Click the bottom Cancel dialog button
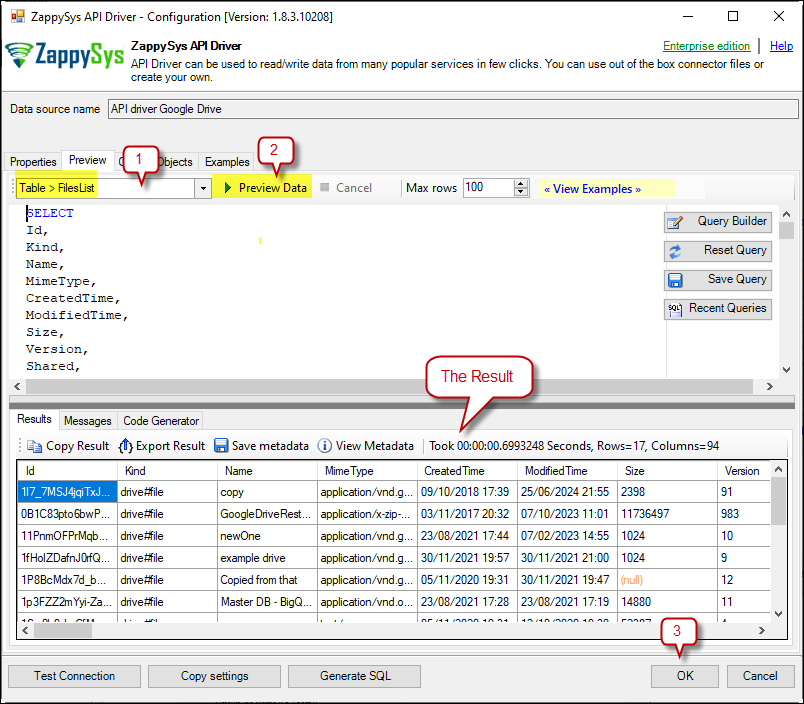 point(760,676)
